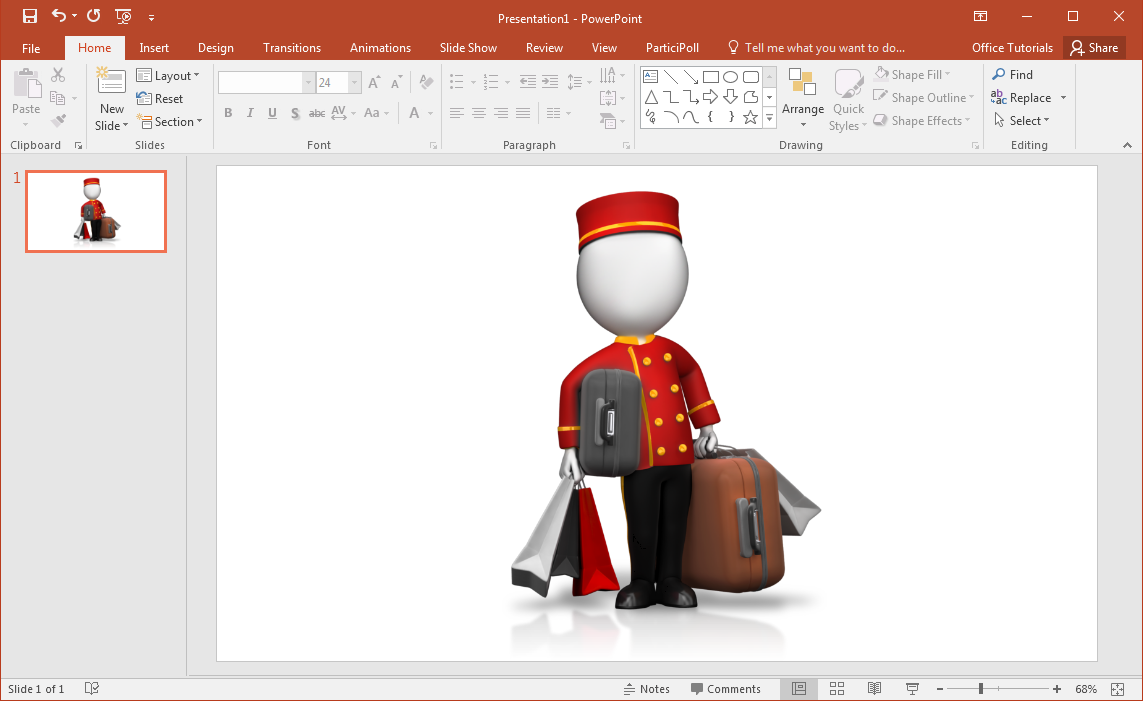This screenshot has height=701, width=1143.
Task: Click the Save icon in title bar
Action: click(30, 16)
